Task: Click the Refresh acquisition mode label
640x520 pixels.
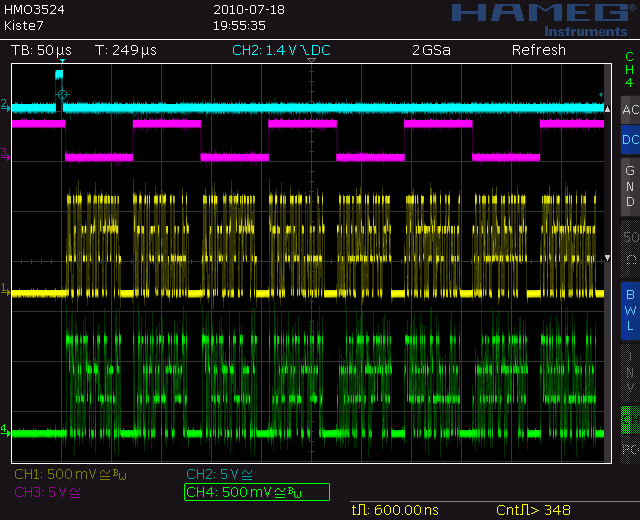Action: 539,50
